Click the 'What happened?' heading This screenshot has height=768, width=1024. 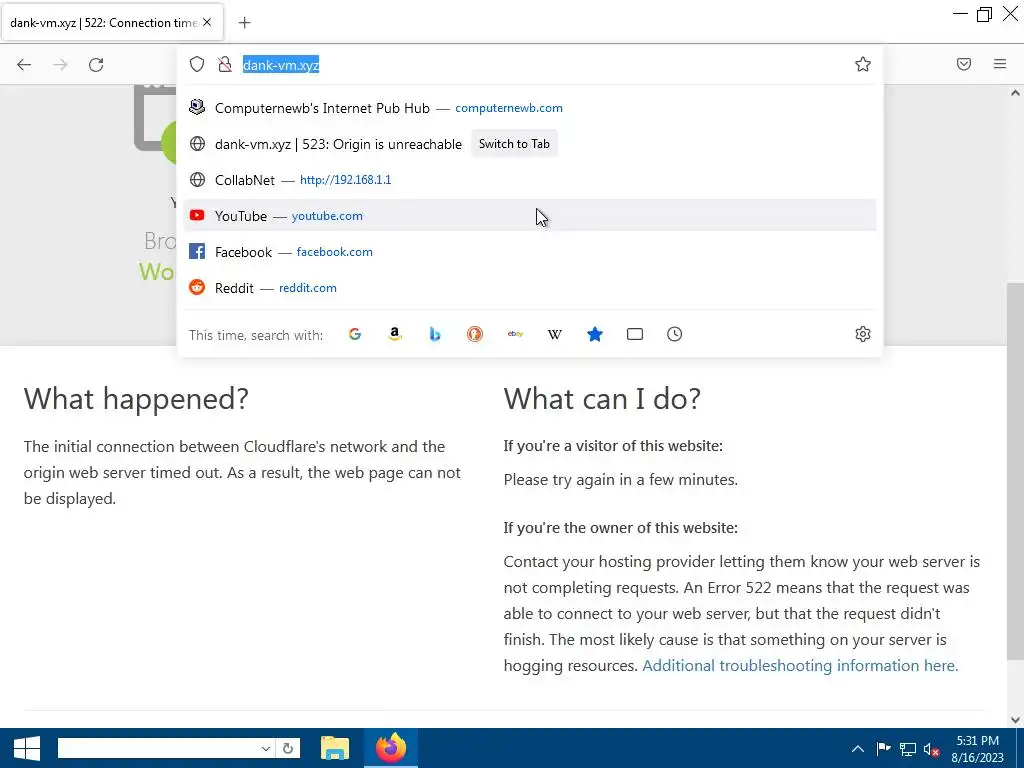pyautogui.click(x=136, y=399)
